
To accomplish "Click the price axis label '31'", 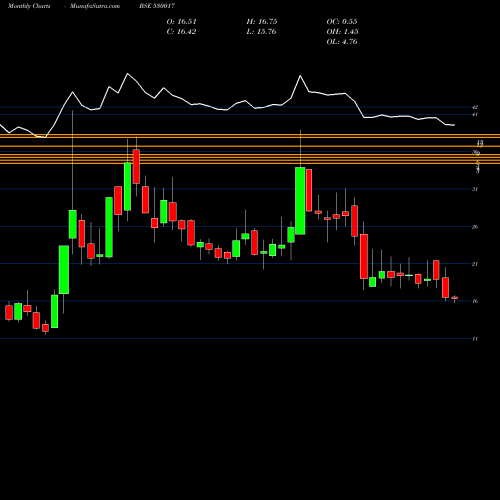I will click(475, 189).
